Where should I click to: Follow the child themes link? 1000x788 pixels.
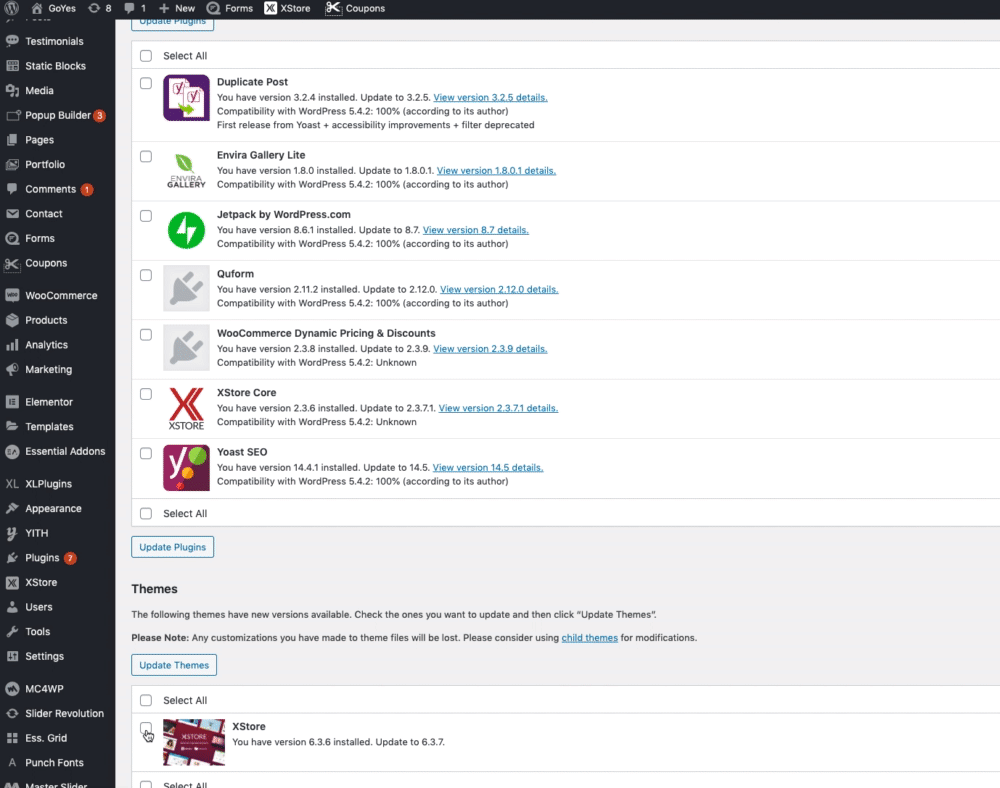click(x=589, y=638)
